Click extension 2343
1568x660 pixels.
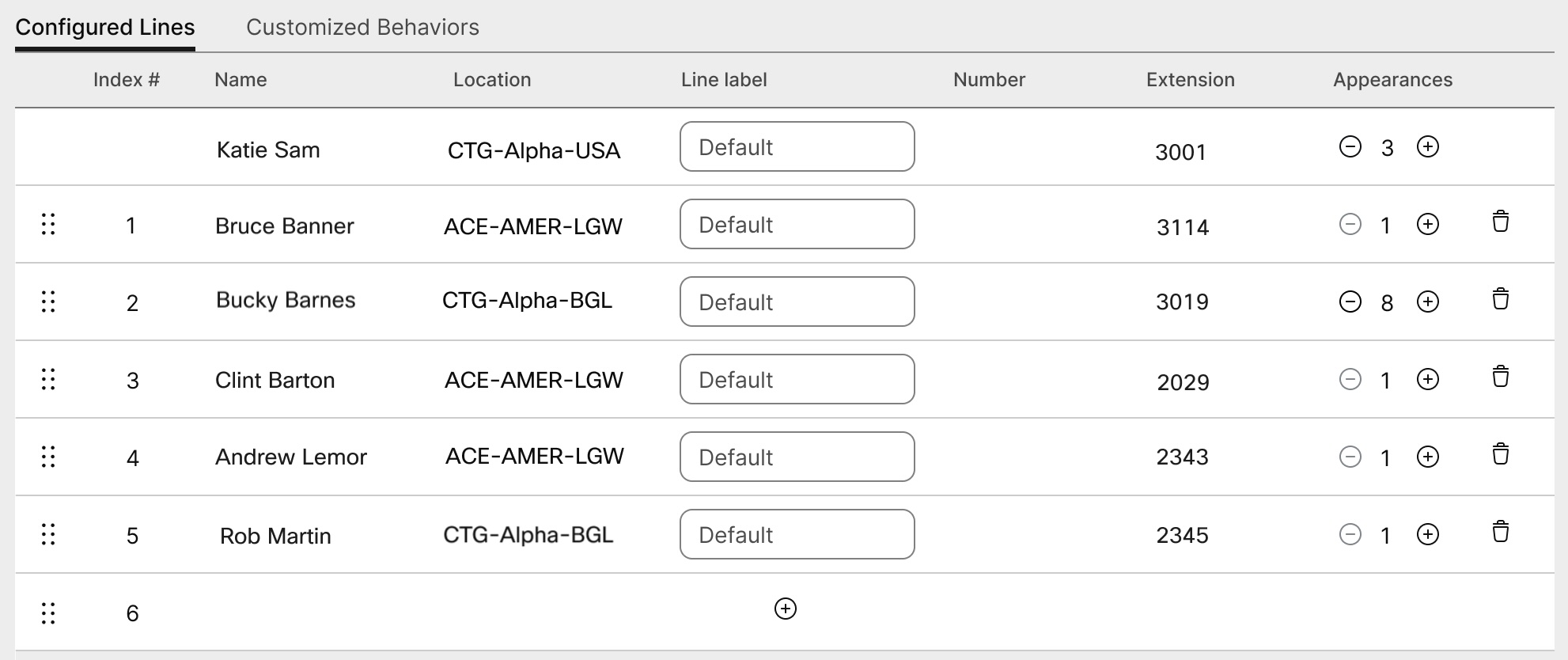1182,457
